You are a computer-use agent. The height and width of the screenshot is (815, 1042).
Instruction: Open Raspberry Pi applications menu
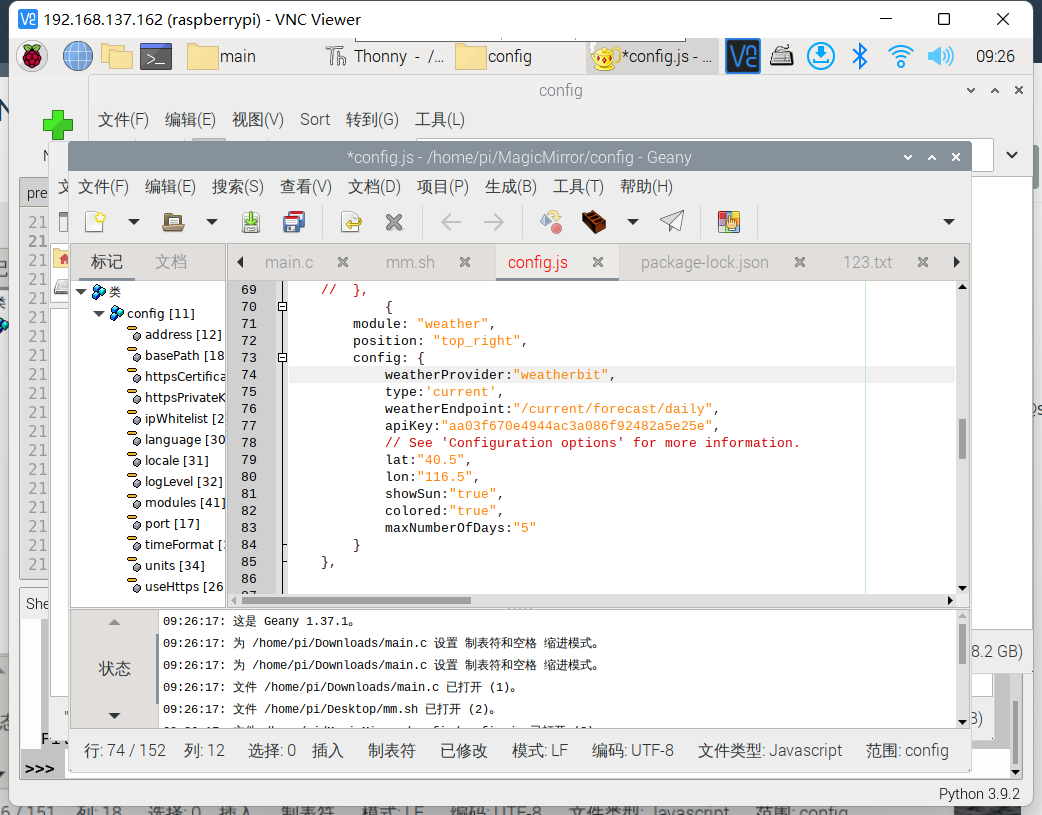[x=32, y=57]
